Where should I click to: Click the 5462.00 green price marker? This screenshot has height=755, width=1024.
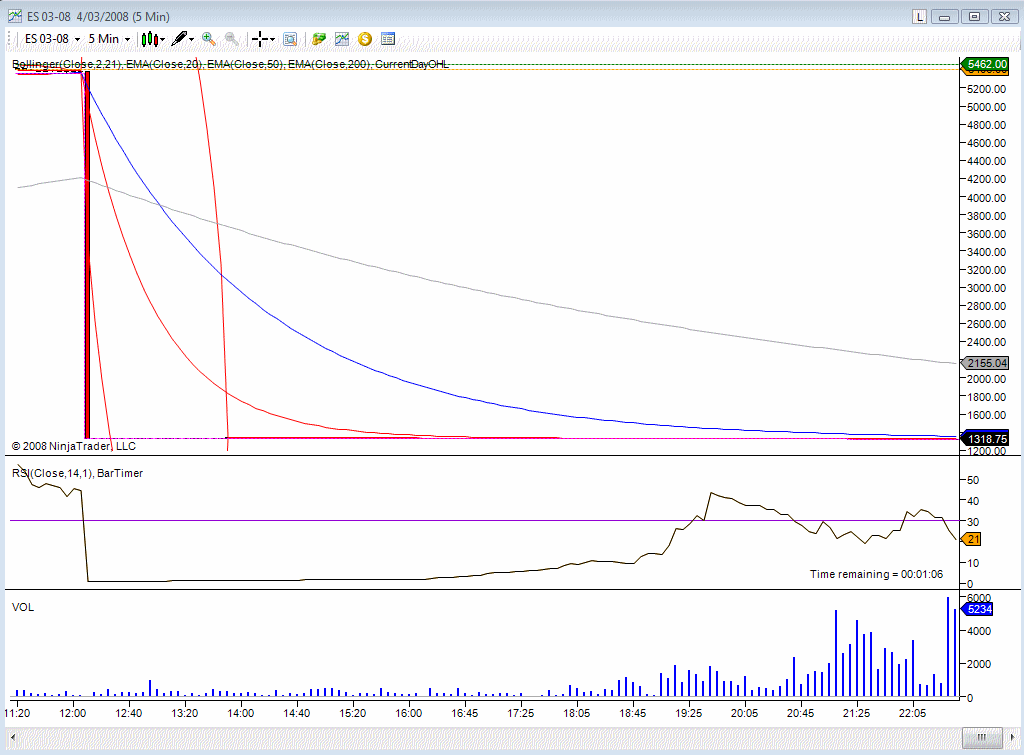(985, 64)
